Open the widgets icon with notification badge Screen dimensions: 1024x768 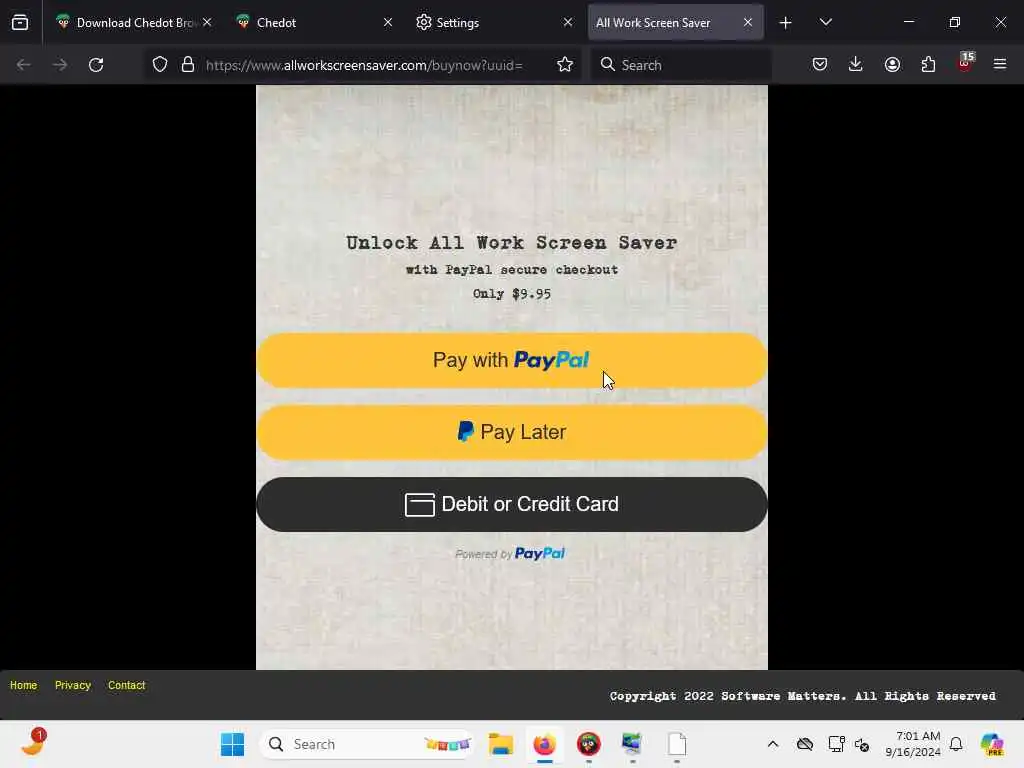[33, 743]
